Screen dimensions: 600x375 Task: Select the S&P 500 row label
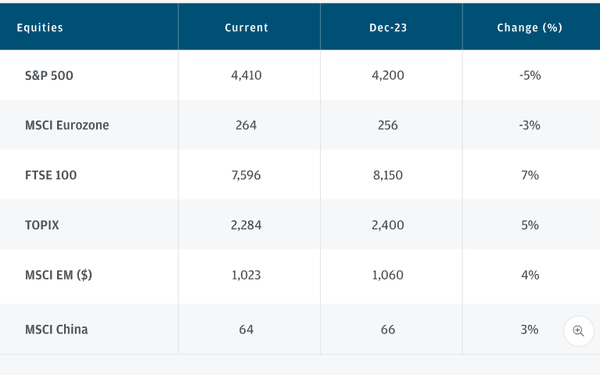pos(49,75)
